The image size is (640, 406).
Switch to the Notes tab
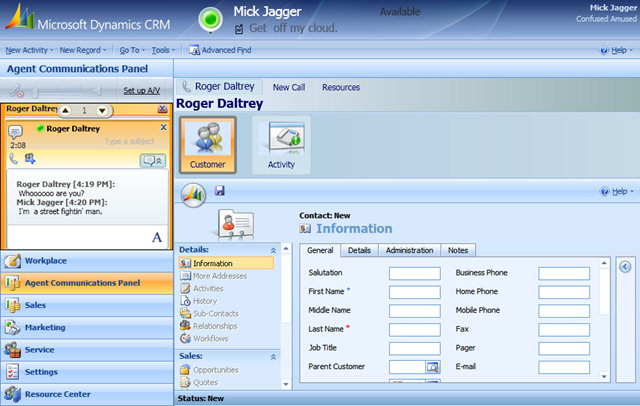click(458, 250)
